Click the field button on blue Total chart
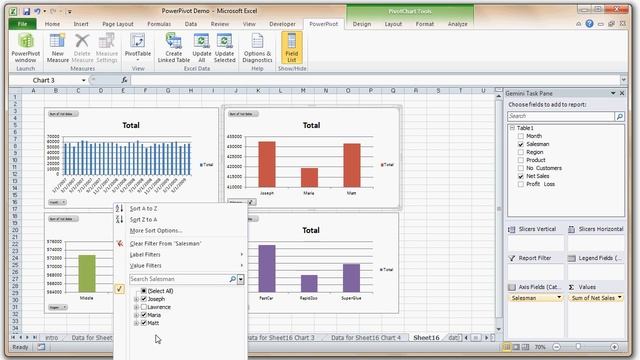Screen dimensions: 640x360 (x=57, y=202)
